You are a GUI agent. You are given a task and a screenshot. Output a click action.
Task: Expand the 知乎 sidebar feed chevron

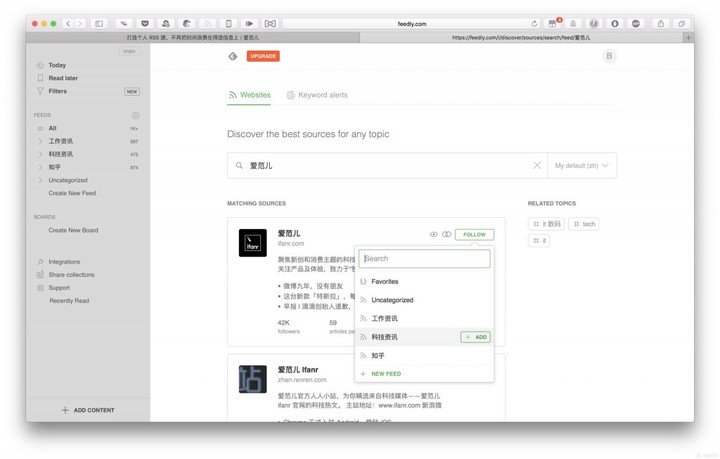pos(40,167)
